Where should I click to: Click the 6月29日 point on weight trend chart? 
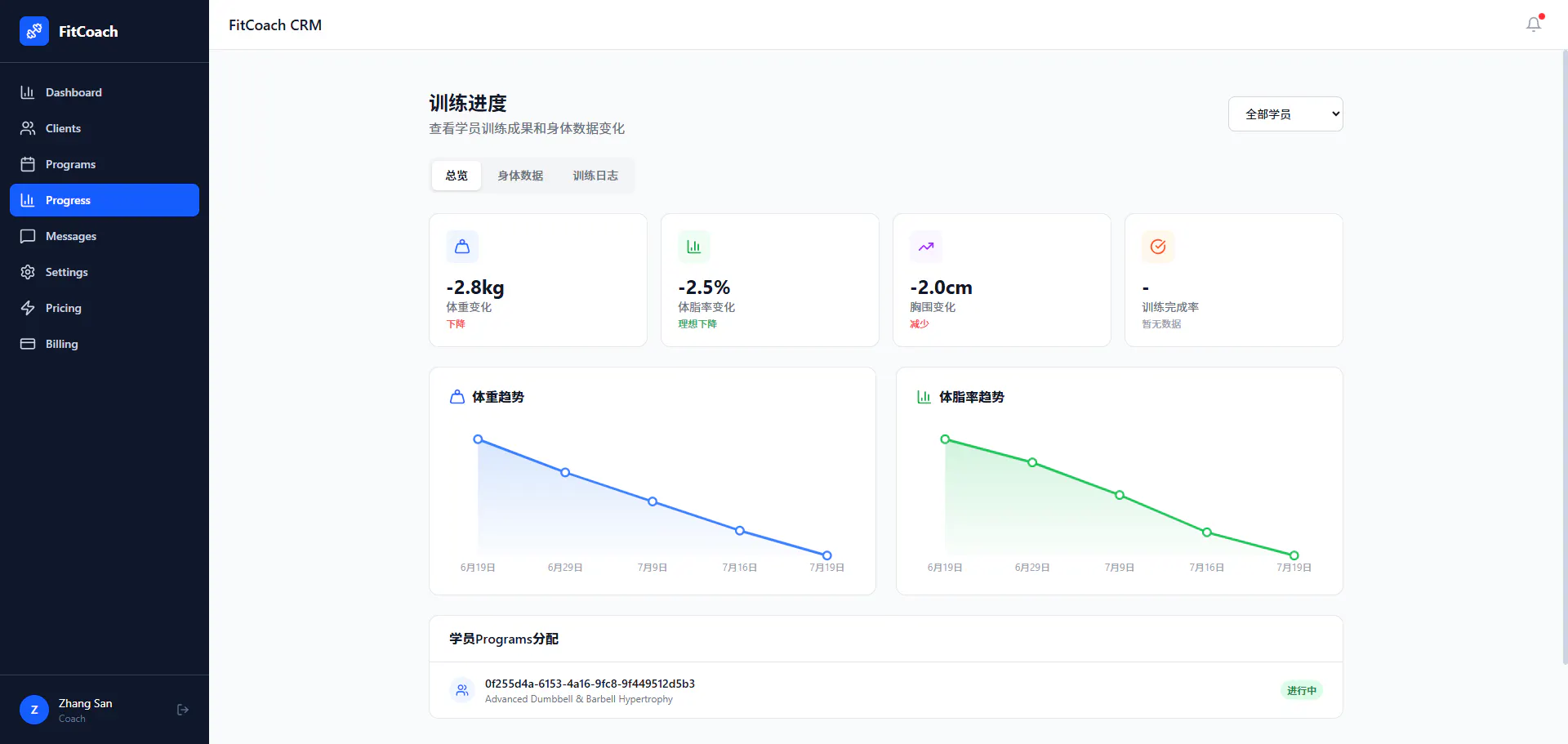coord(565,473)
